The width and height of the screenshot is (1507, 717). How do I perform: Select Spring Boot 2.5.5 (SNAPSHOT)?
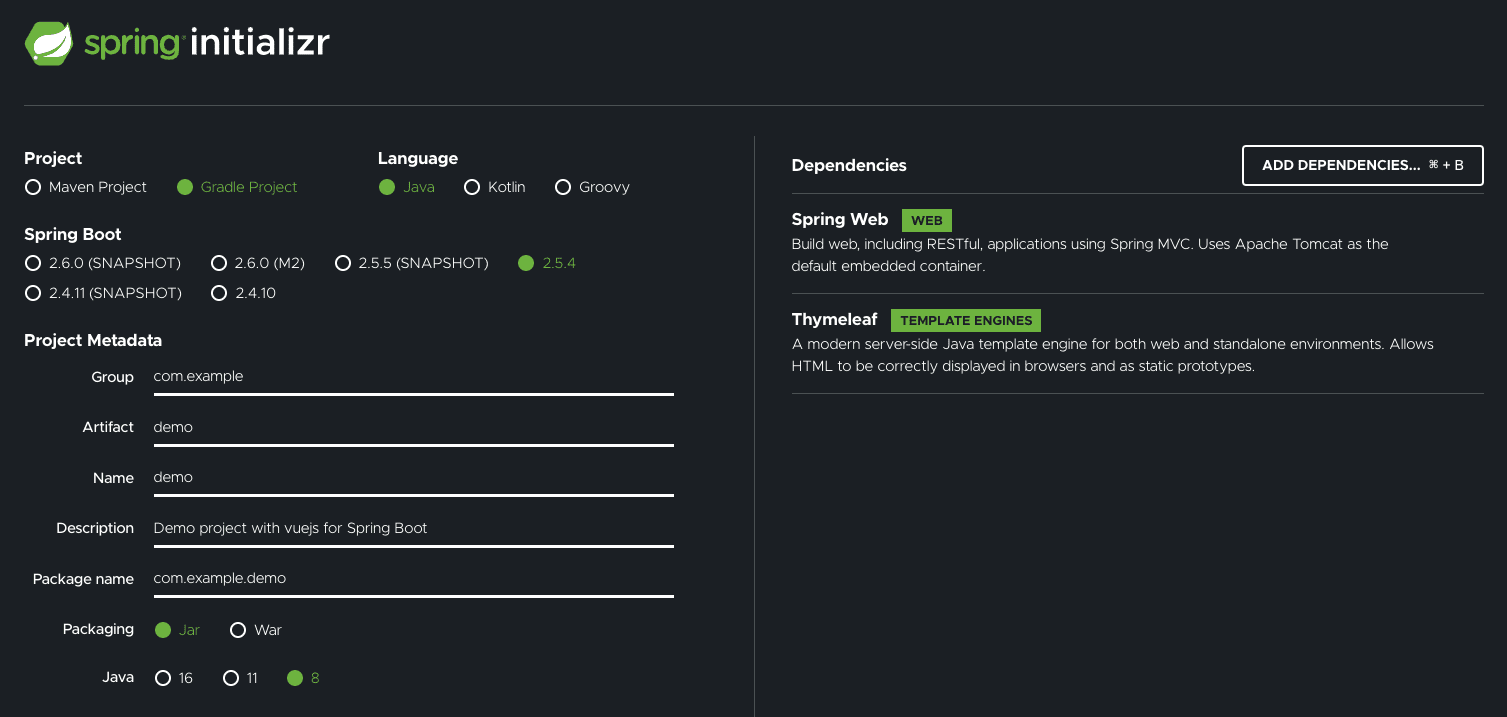point(412,263)
